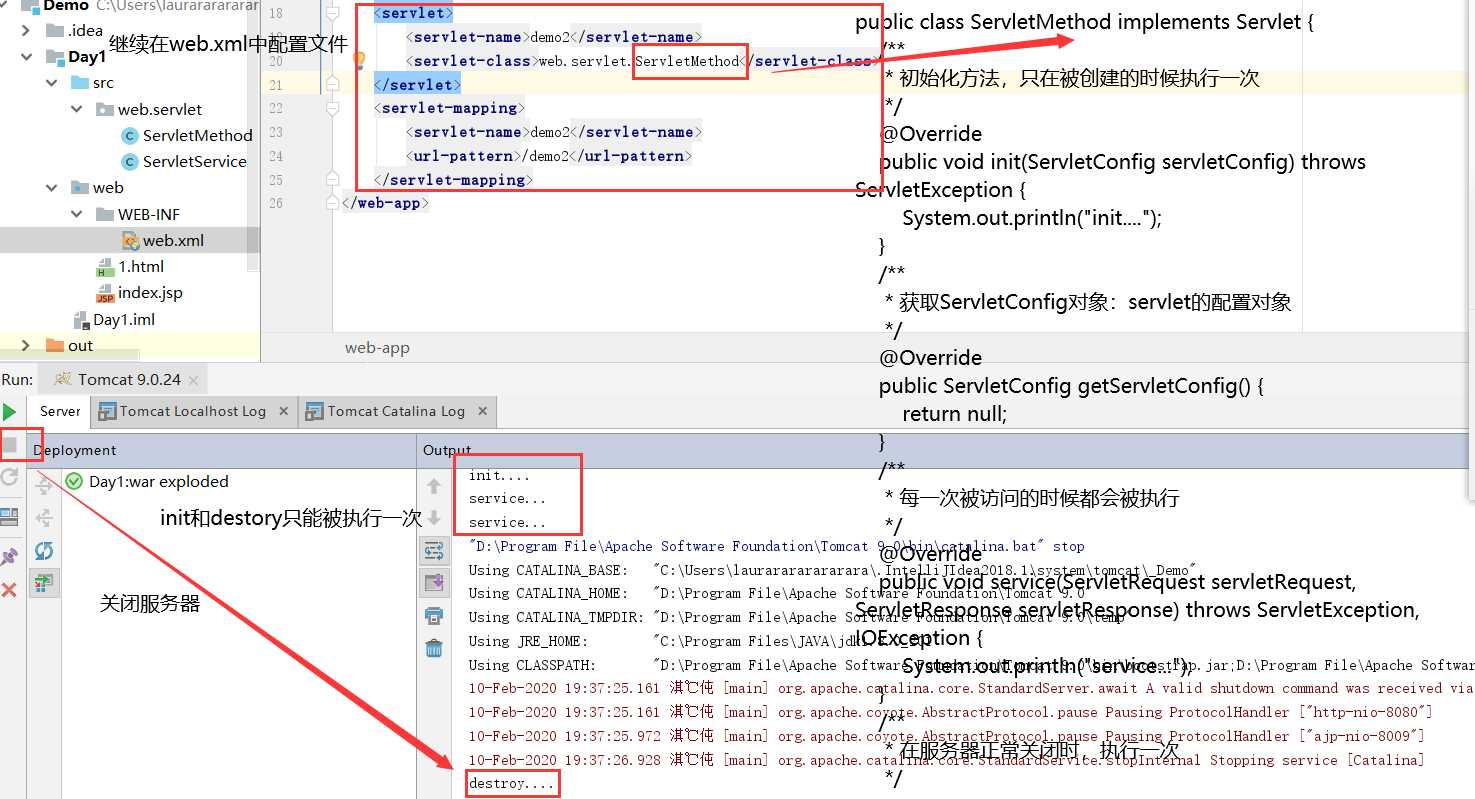Click the web-app breadcrumb below the editor

[x=377, y=348]
